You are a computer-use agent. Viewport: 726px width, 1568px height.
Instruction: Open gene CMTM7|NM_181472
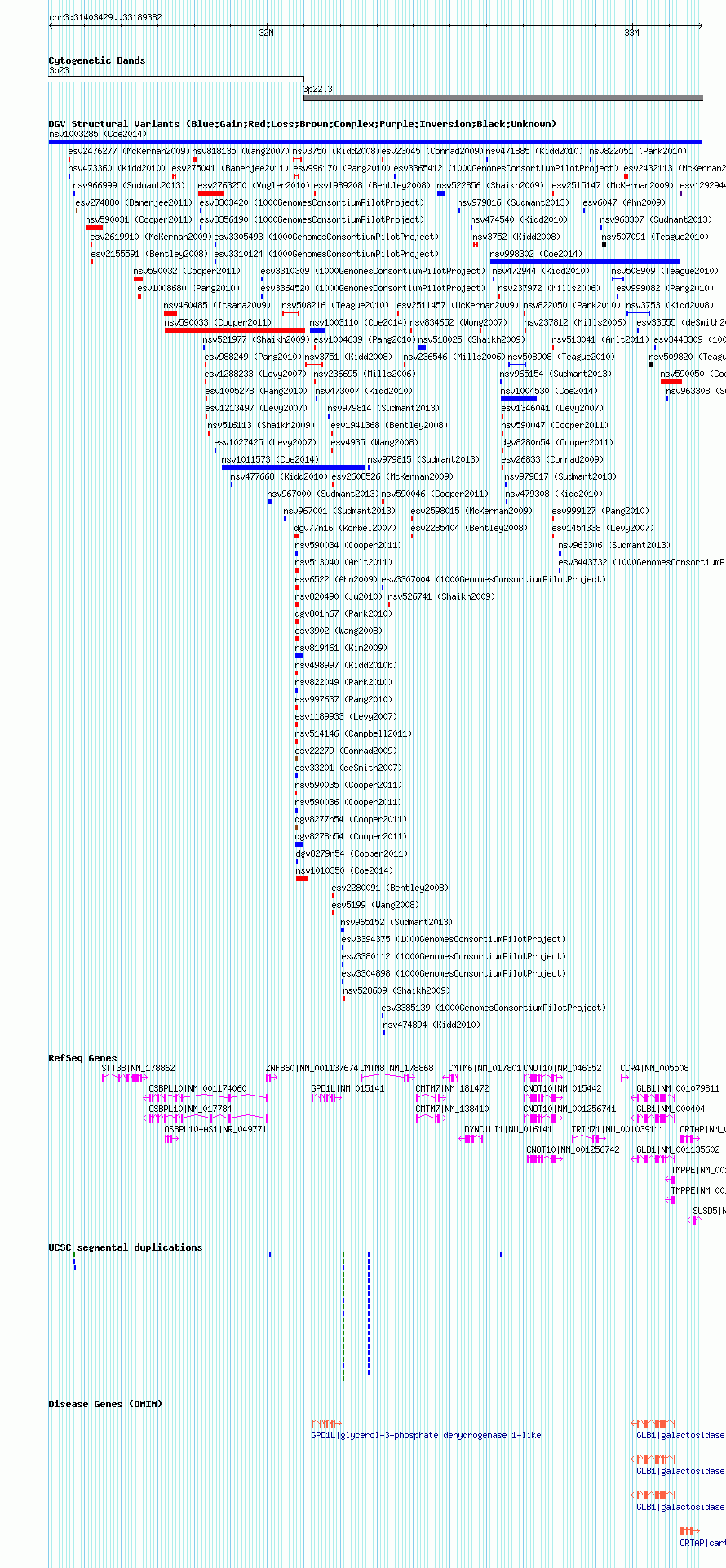[x=452, y=1088]
